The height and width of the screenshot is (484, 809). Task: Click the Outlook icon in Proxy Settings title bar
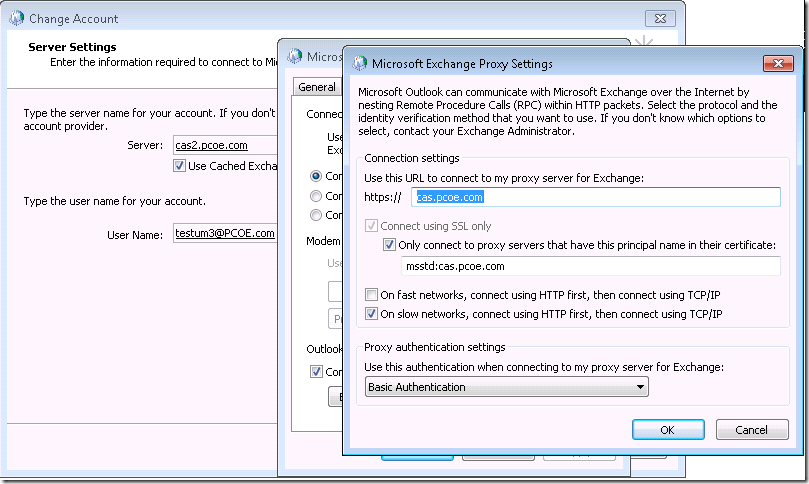359,63
